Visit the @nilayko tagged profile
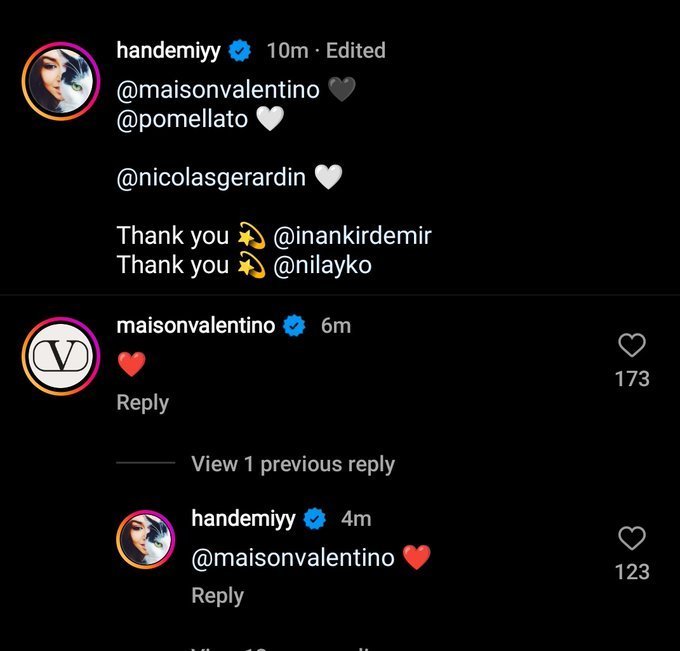The image size is (680, 651). 322,265
